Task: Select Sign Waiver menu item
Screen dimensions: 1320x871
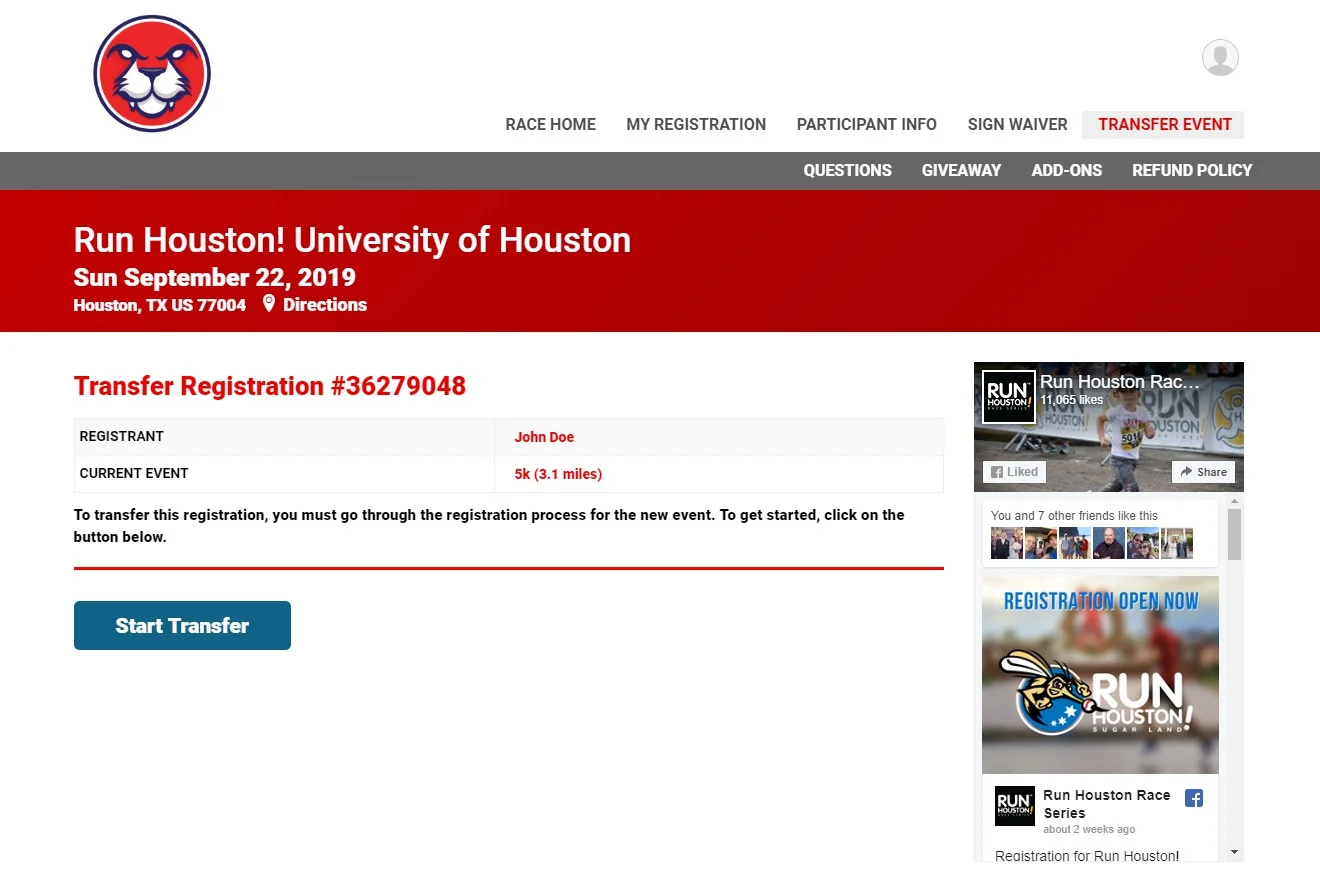Action: pos(1017,124)
